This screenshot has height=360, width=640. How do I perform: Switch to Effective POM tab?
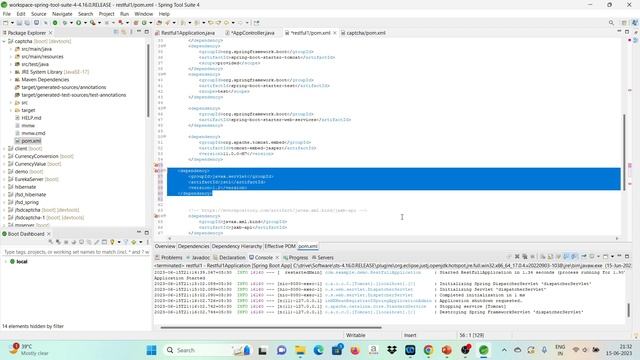pyautogui.click(x=280, y=247)
